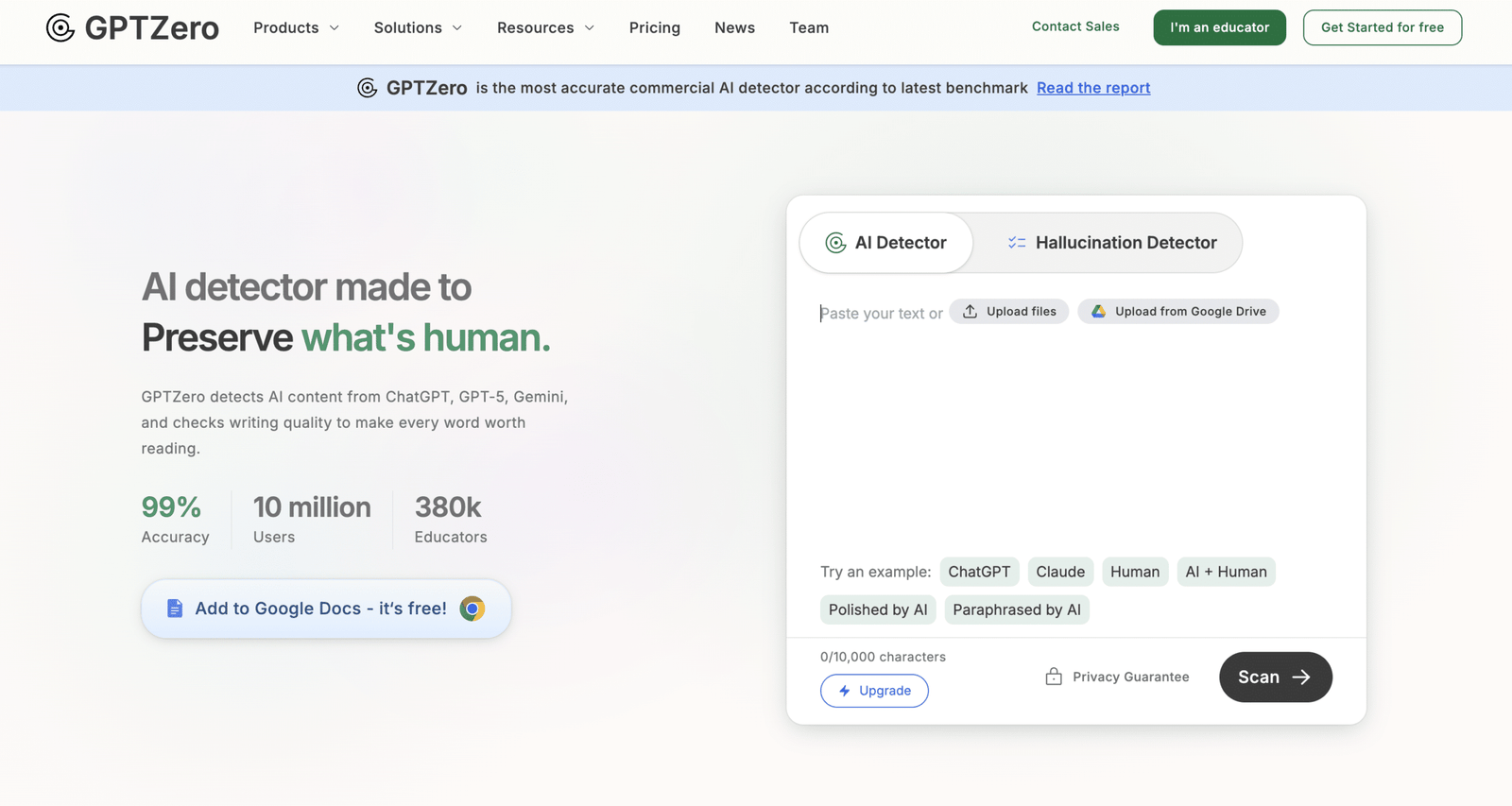This screenshot has width=1512, height=806.
Task: Open the Team page
Action: click(809, 28)
